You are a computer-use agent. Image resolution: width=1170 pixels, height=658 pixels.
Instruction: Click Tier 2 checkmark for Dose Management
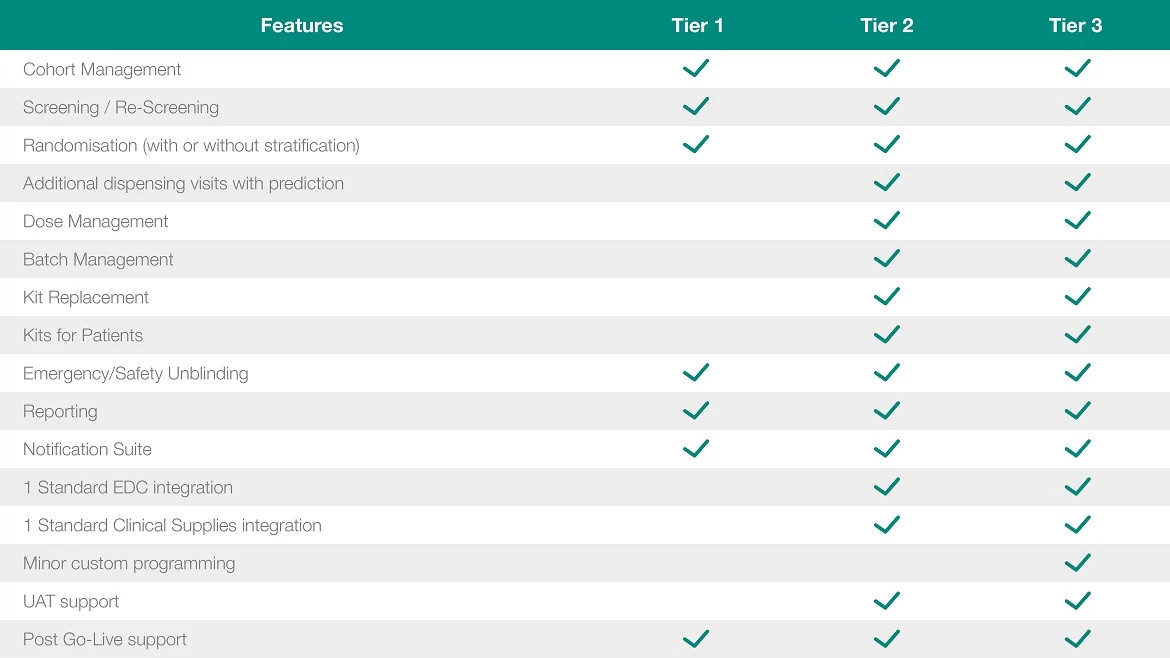click(x=886, y=221)
